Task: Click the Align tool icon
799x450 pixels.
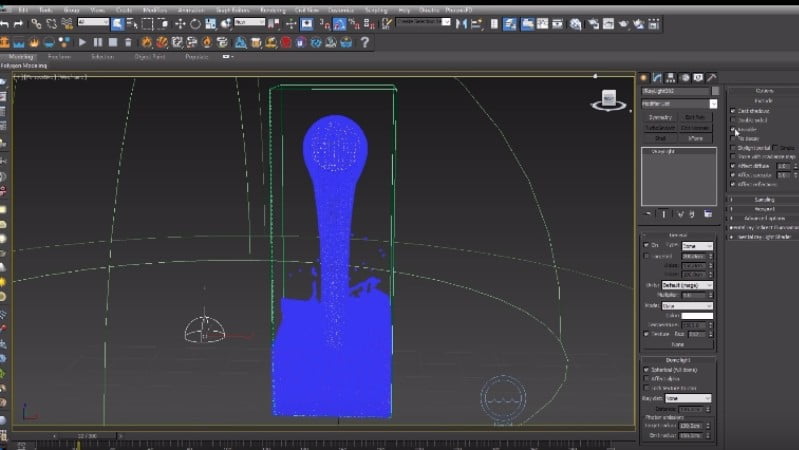Action: pos(476,23)
